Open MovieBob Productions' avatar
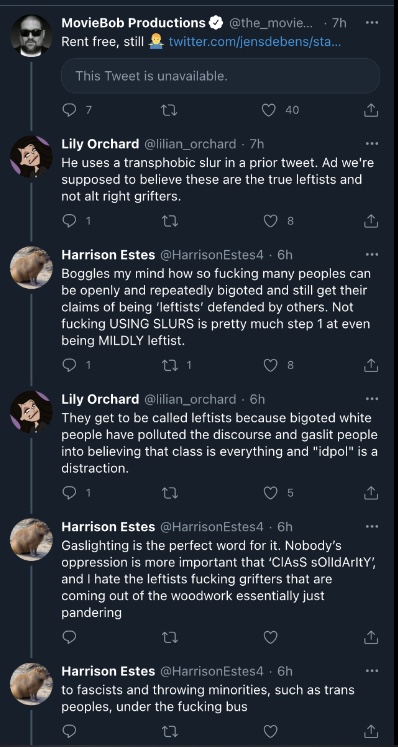This screenshot has width=398, height=747. (31, 36)
